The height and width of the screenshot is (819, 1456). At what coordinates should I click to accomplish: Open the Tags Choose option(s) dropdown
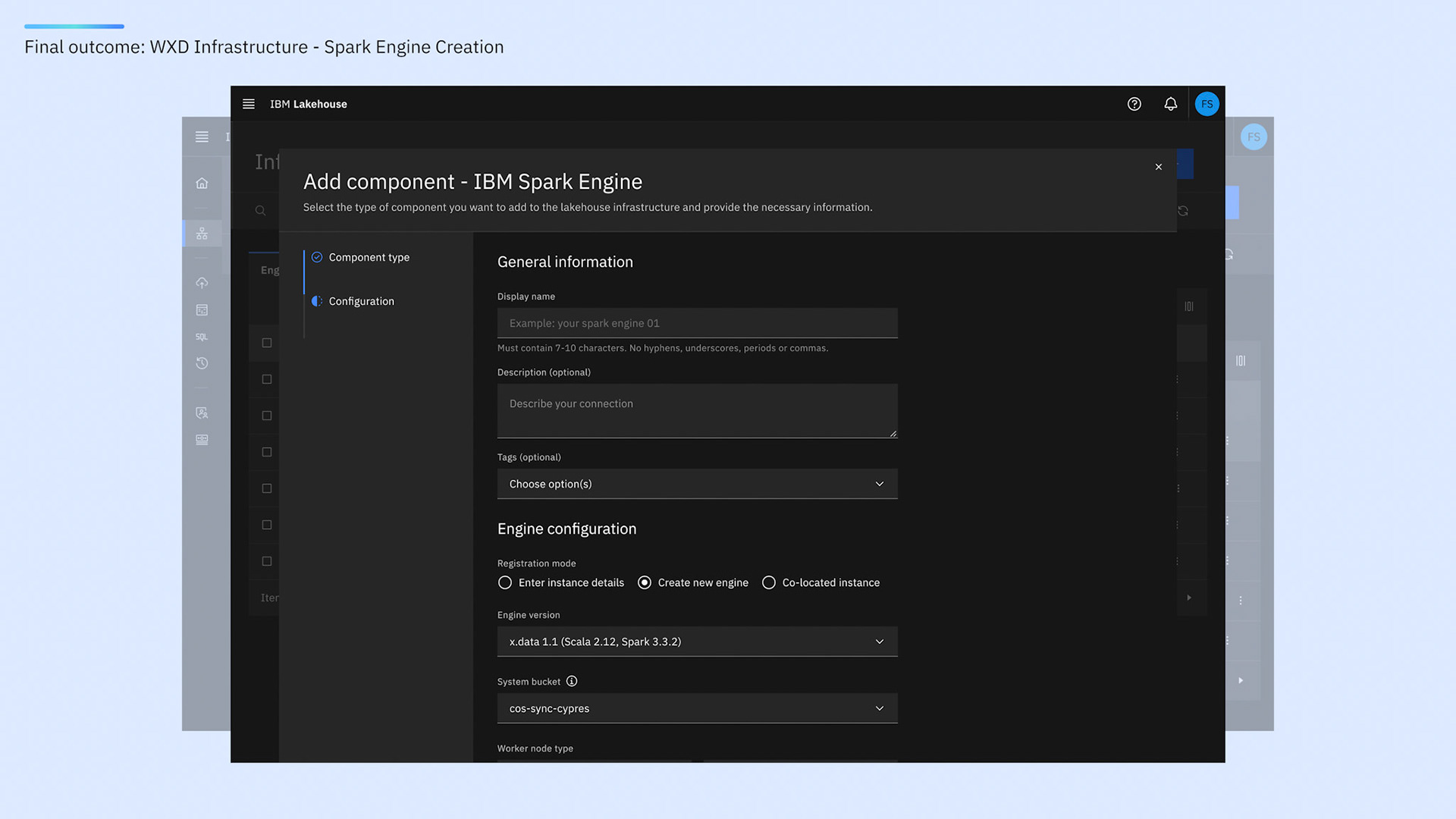coord(696,484)
